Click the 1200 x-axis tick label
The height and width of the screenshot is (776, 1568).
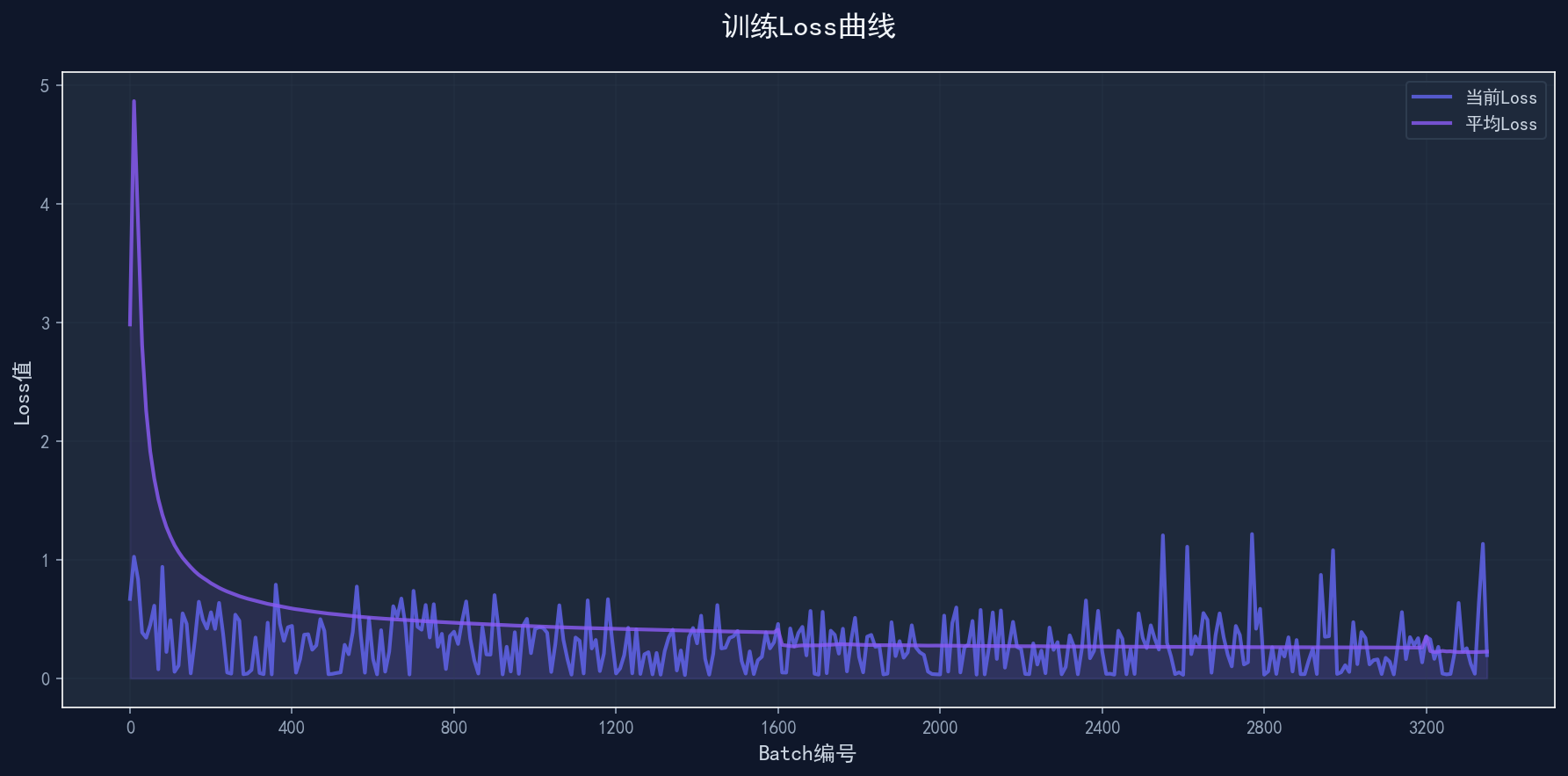pyautogui.click(x=616, y=728)
